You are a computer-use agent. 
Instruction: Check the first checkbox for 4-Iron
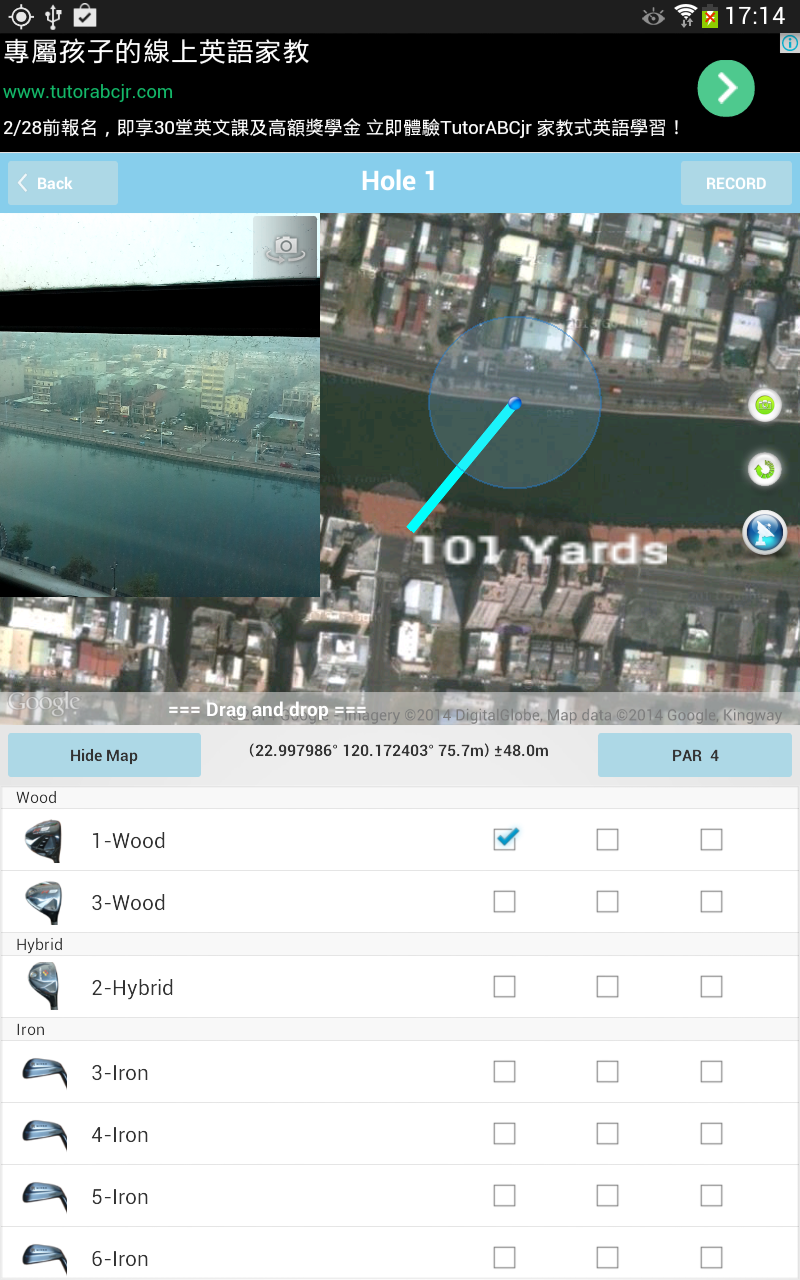pyautogui.click(x=505, y=1134)
